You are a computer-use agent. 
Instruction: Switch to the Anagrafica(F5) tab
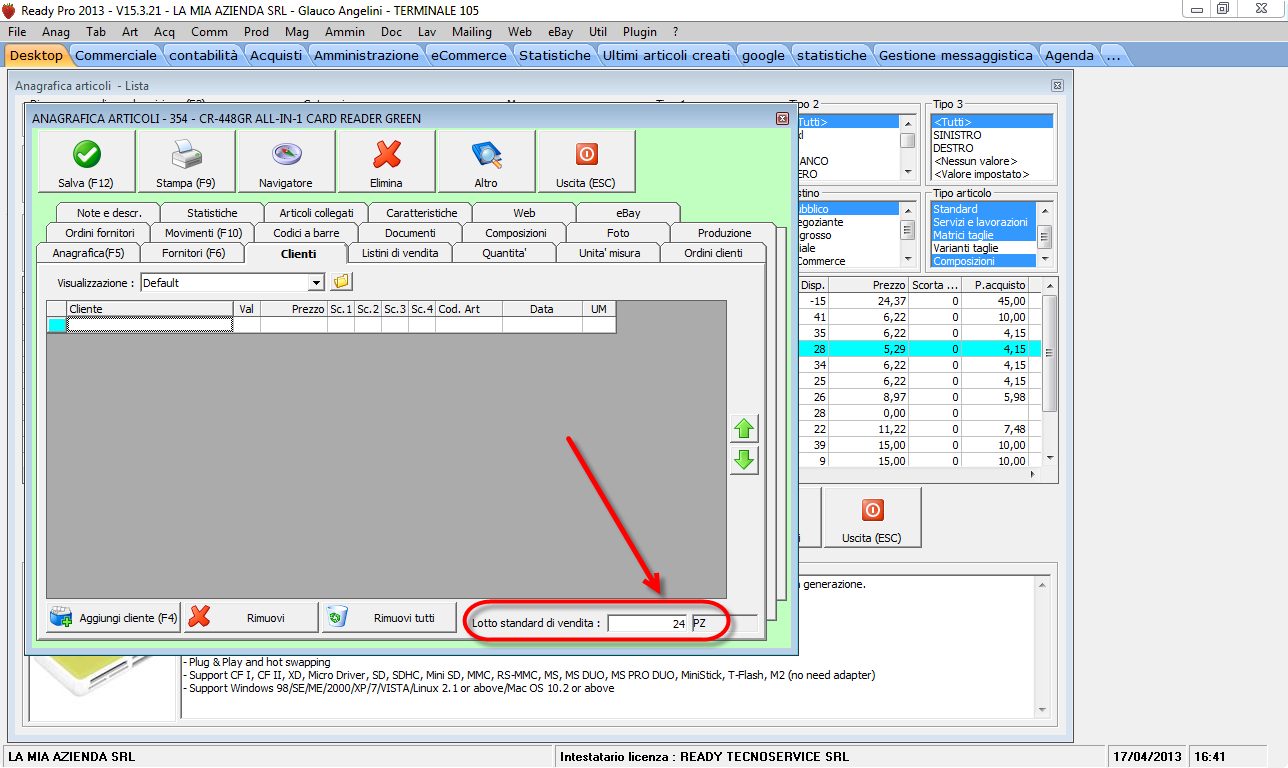pos(88,253)
